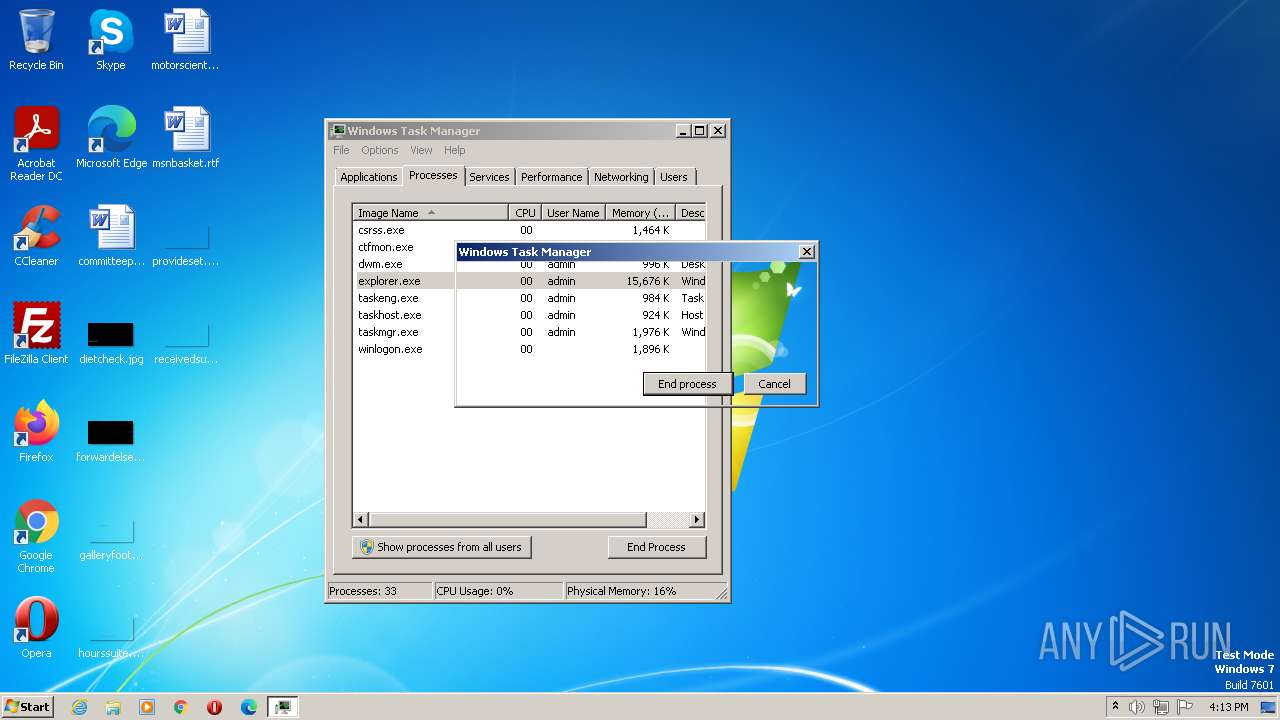Switch to the Performance tab
This screenshot has width=1280, height=720.
point(551,177)
